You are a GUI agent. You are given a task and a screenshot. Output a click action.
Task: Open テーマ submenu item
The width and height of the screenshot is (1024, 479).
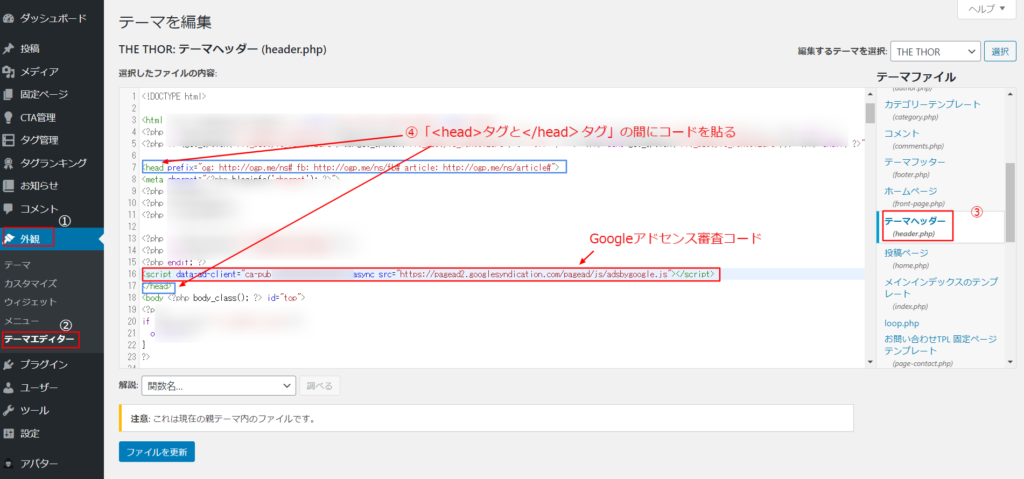18,265
